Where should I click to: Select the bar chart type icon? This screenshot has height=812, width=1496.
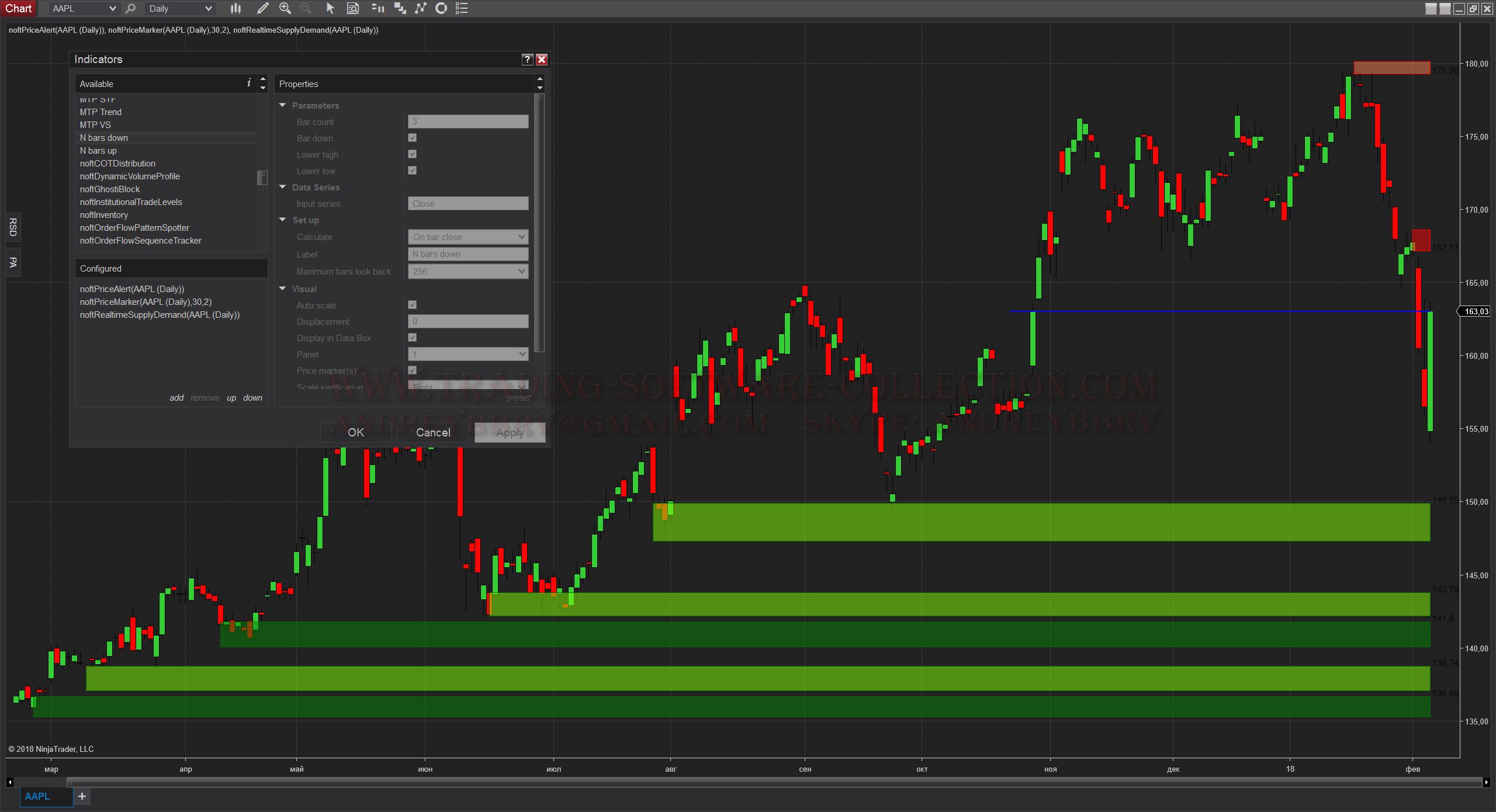tap(234, 9)
